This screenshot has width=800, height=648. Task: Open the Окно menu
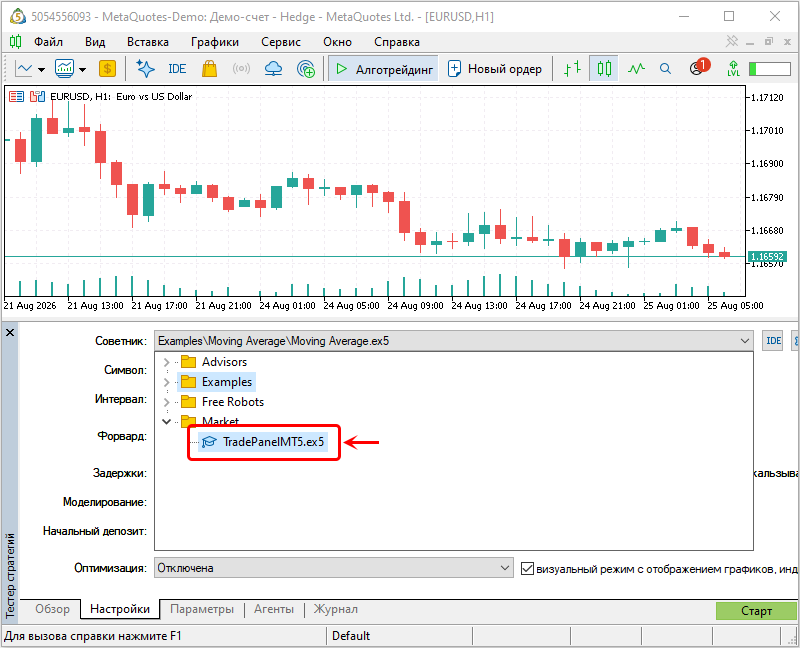(x=337, y=42)
